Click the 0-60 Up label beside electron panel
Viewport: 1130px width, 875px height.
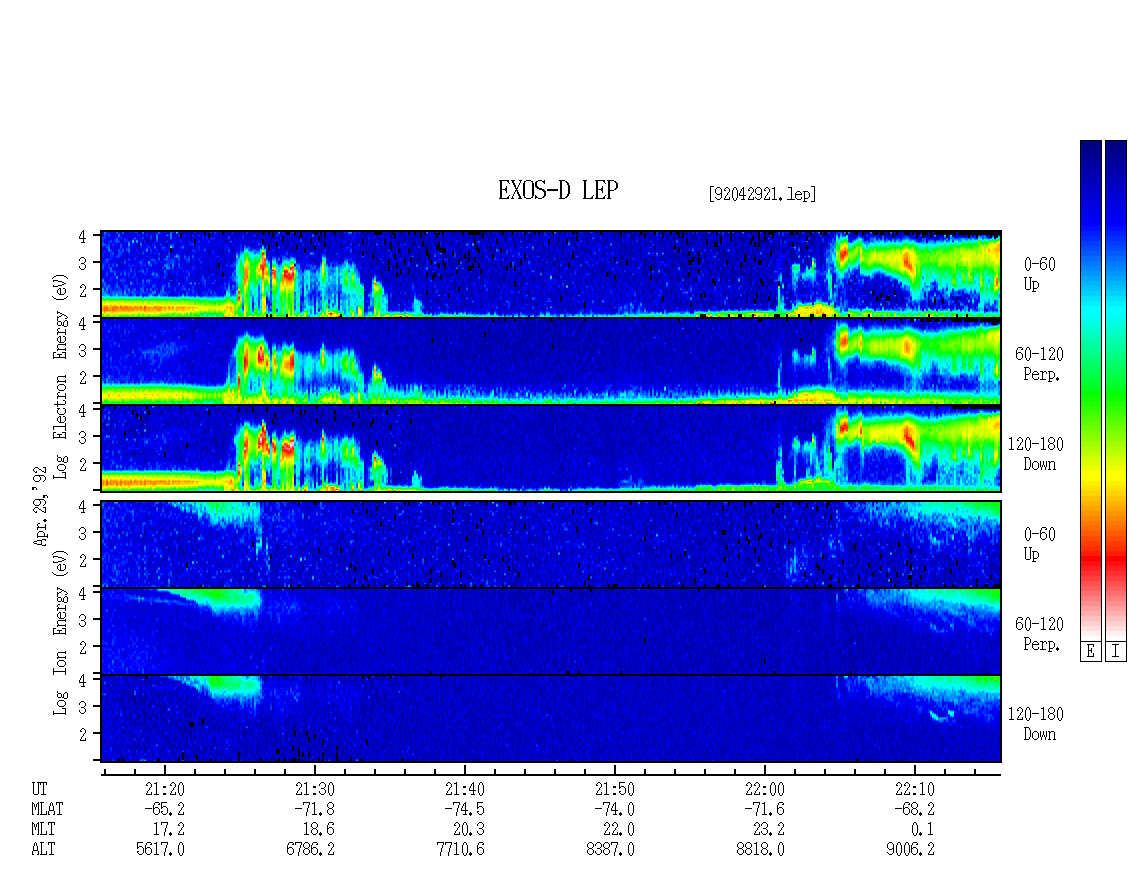pyautogui.click(x=1039, y=274)
